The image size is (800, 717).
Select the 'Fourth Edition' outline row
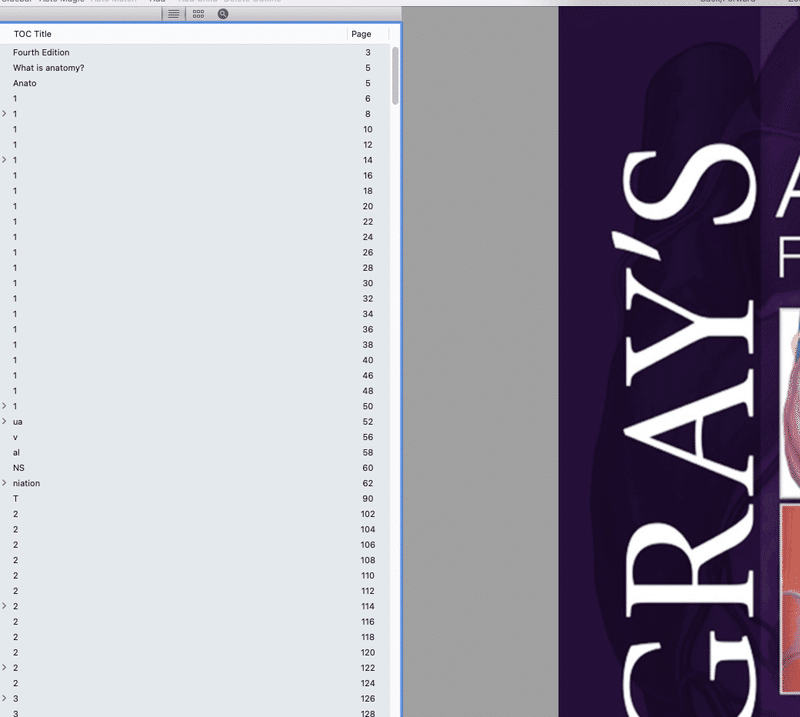pyautogui.click(x=195, y=53)
